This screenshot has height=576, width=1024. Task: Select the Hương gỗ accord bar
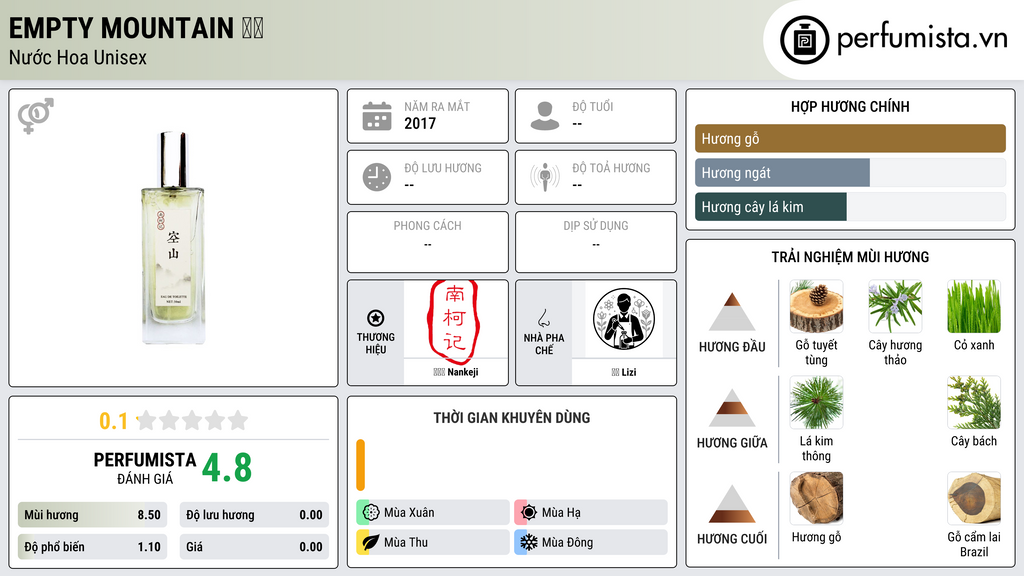850,138
